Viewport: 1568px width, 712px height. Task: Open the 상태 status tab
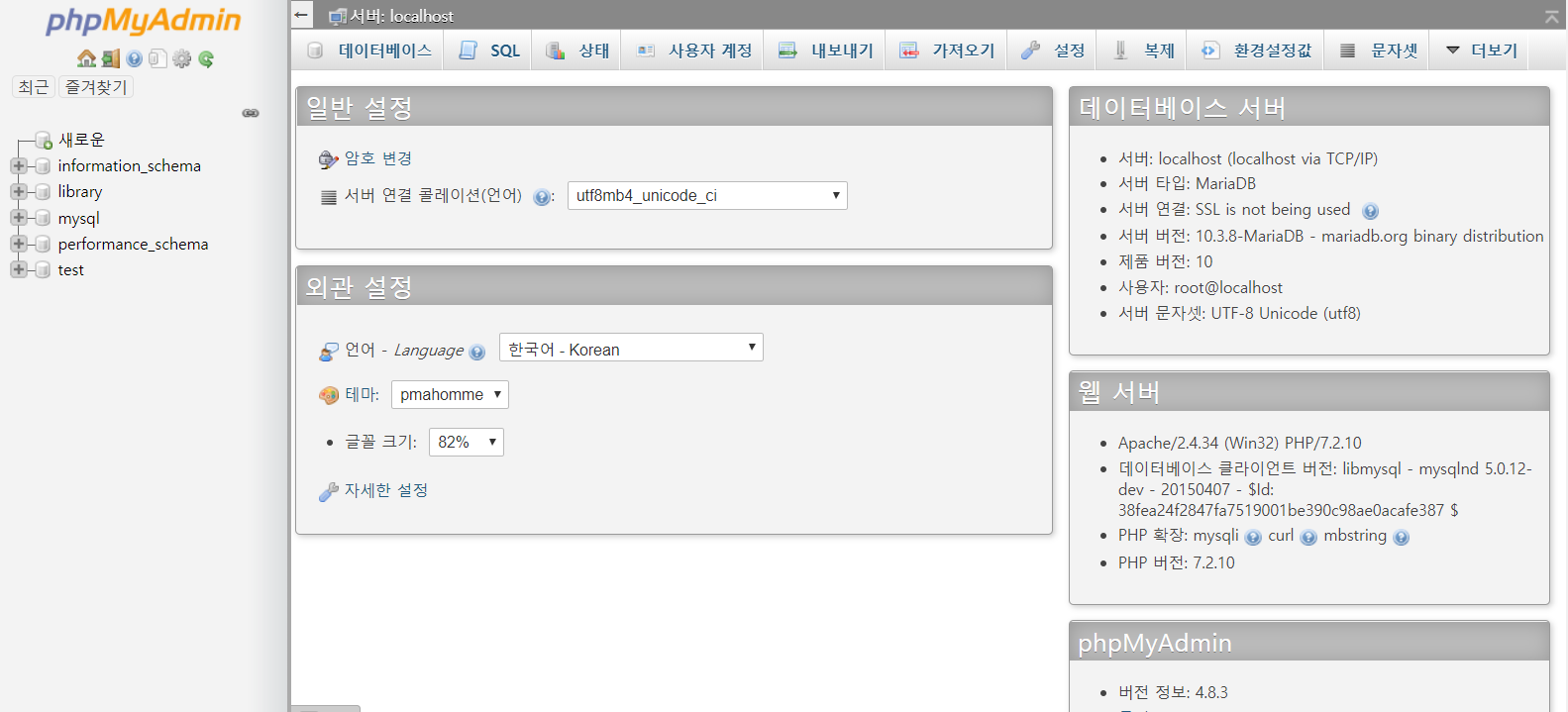point(578,51)
